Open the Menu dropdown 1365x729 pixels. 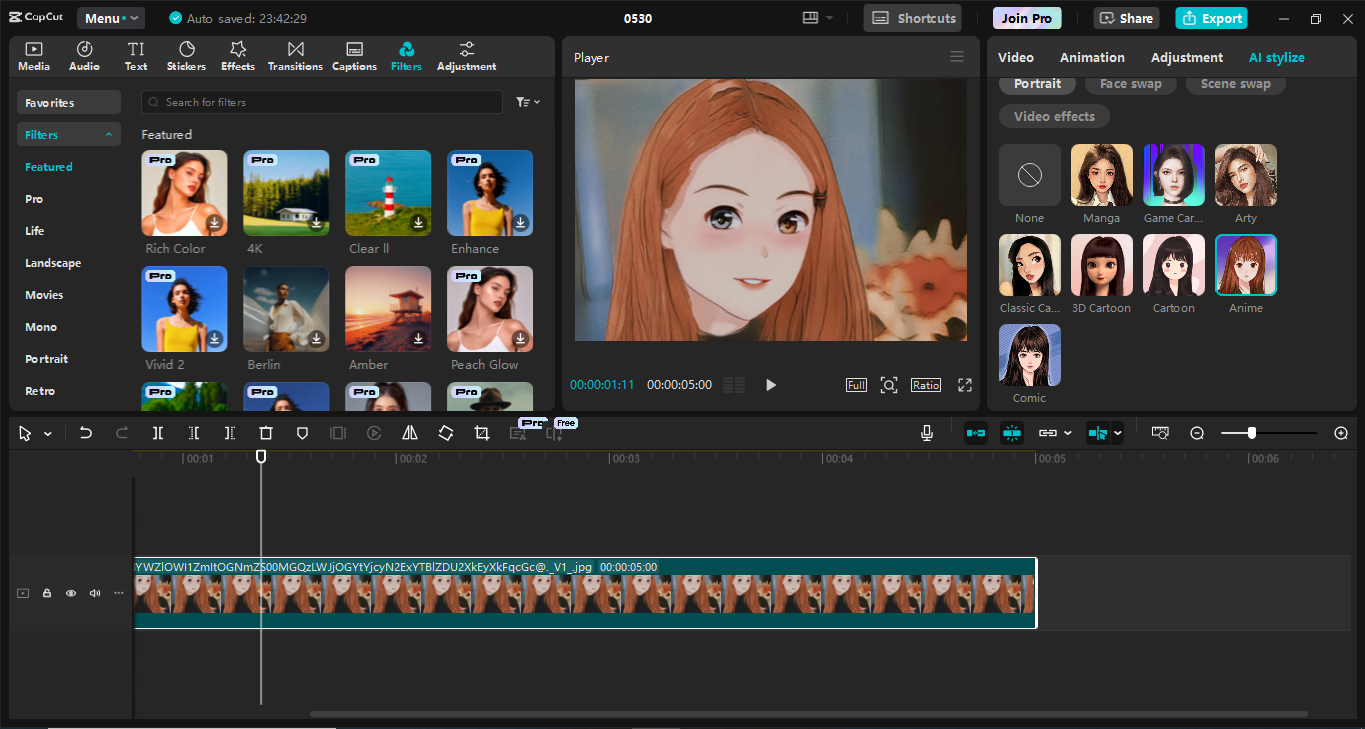110,17
